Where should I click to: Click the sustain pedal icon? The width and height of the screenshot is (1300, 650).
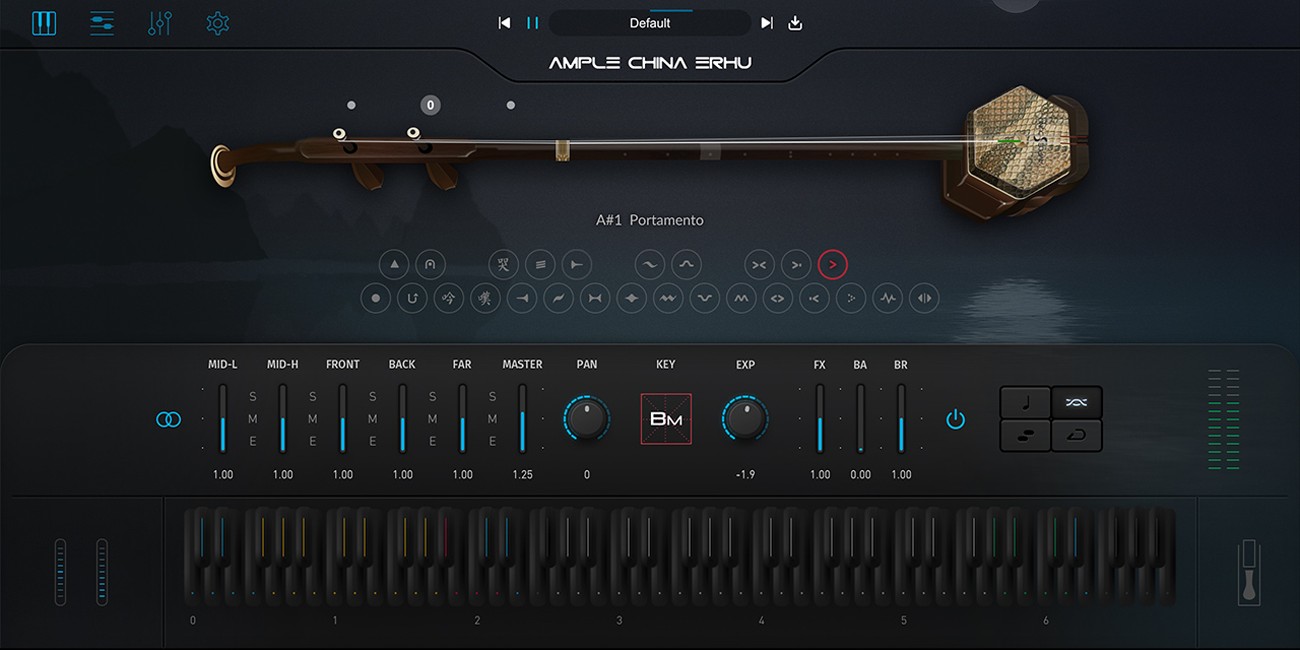click(1249, 572)
